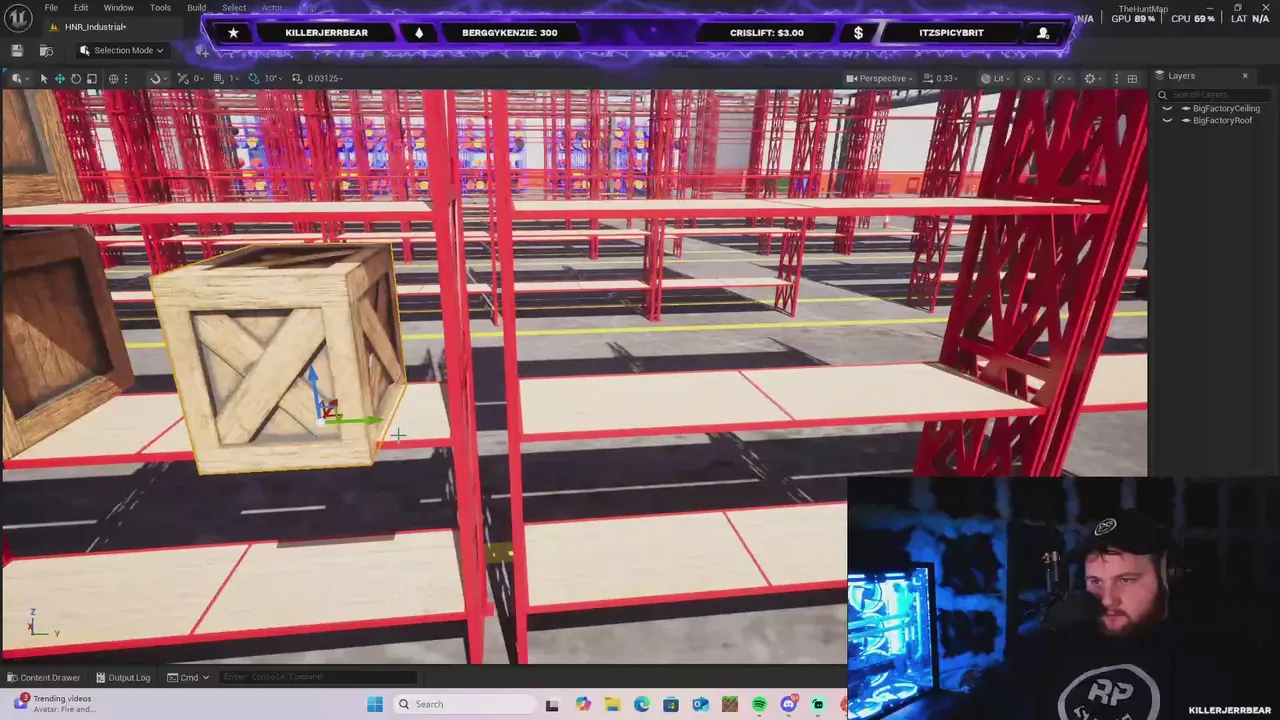This screenshot has width=1280, height=720.
Task: Open Microsoft Store from taskbar
Action: pyautogui.click(x=671, y=704)
